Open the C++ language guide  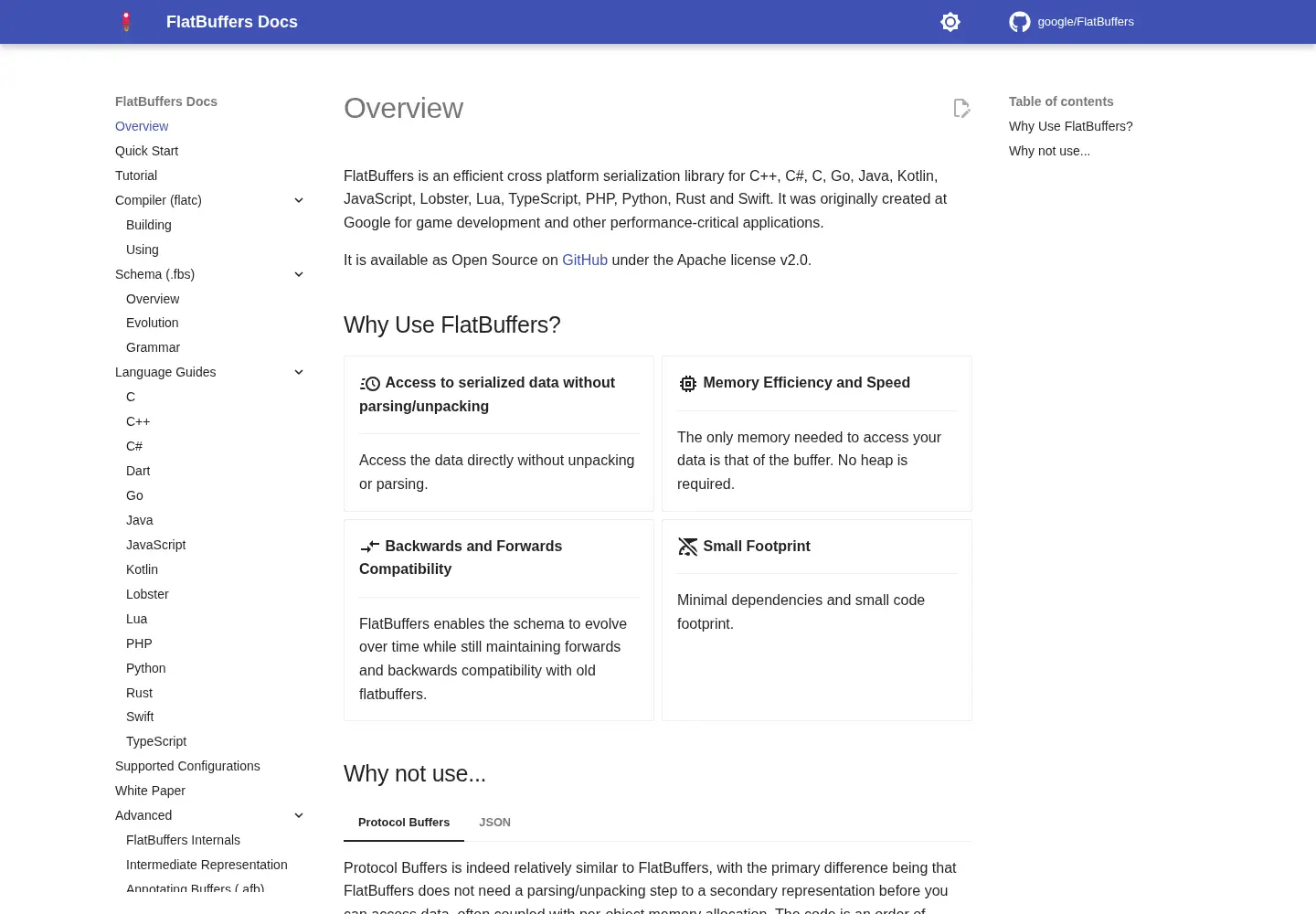[x=138, y=421]
